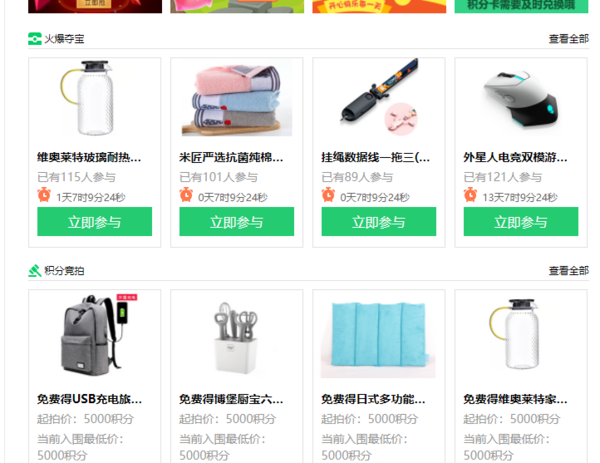The height and width of the screenshot is (463, 600).
Task: Click alarm clock icon under 挂绳数据线
Action: [x=328, y=195]
